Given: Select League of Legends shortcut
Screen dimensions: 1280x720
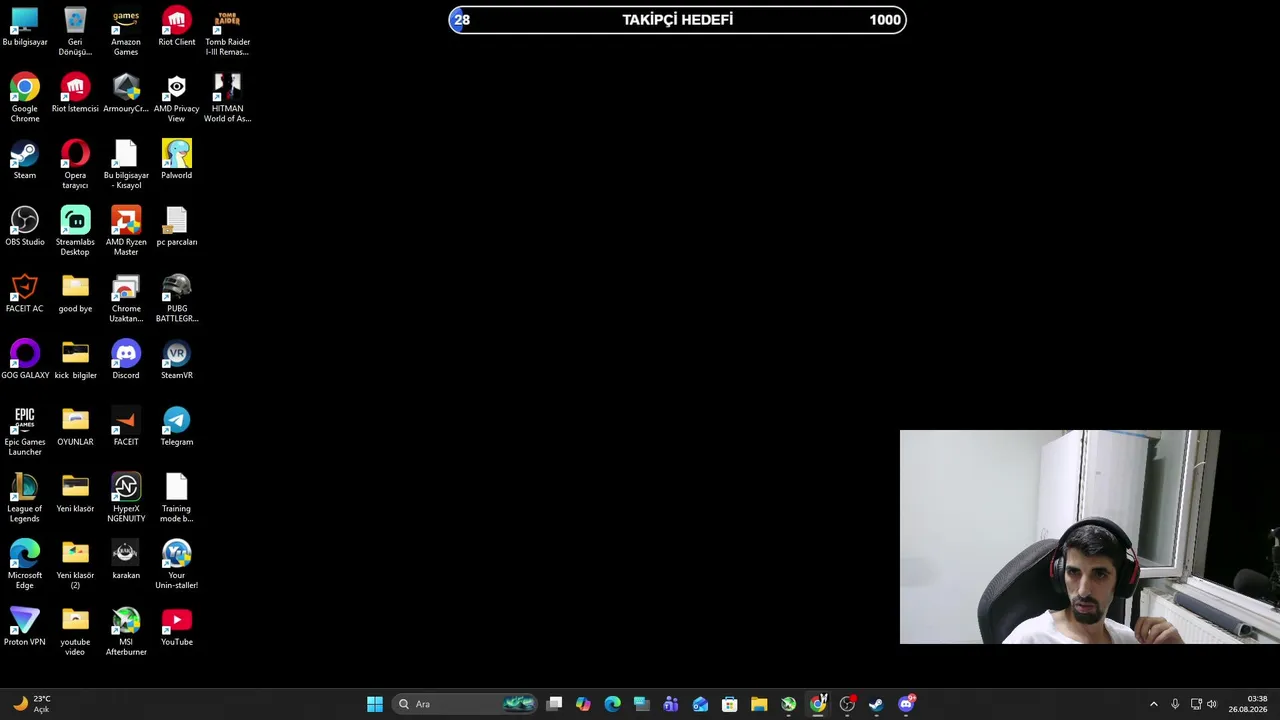Looking at the screenshot, I should click(25, 498).
